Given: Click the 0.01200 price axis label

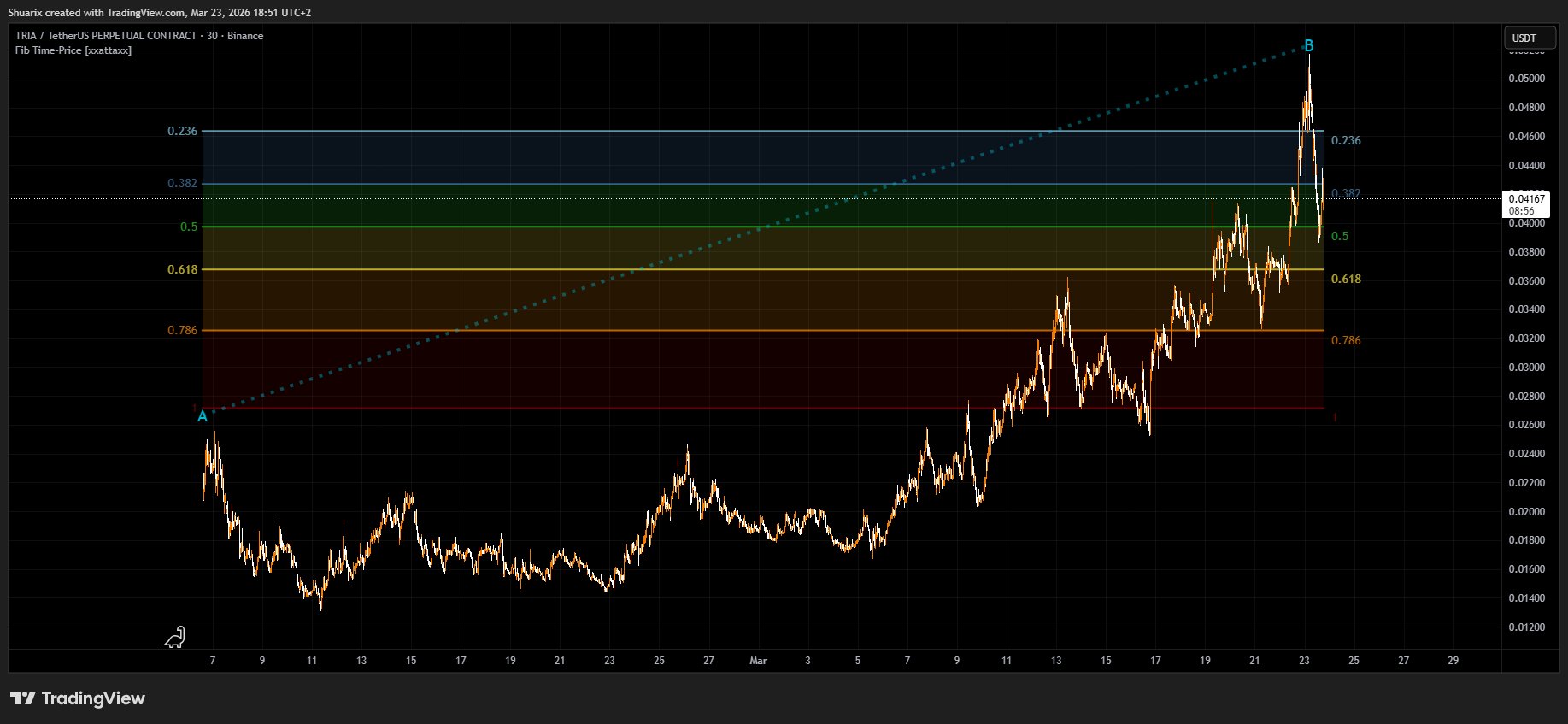Looking at the screenshot, I should coord(1527,627).
